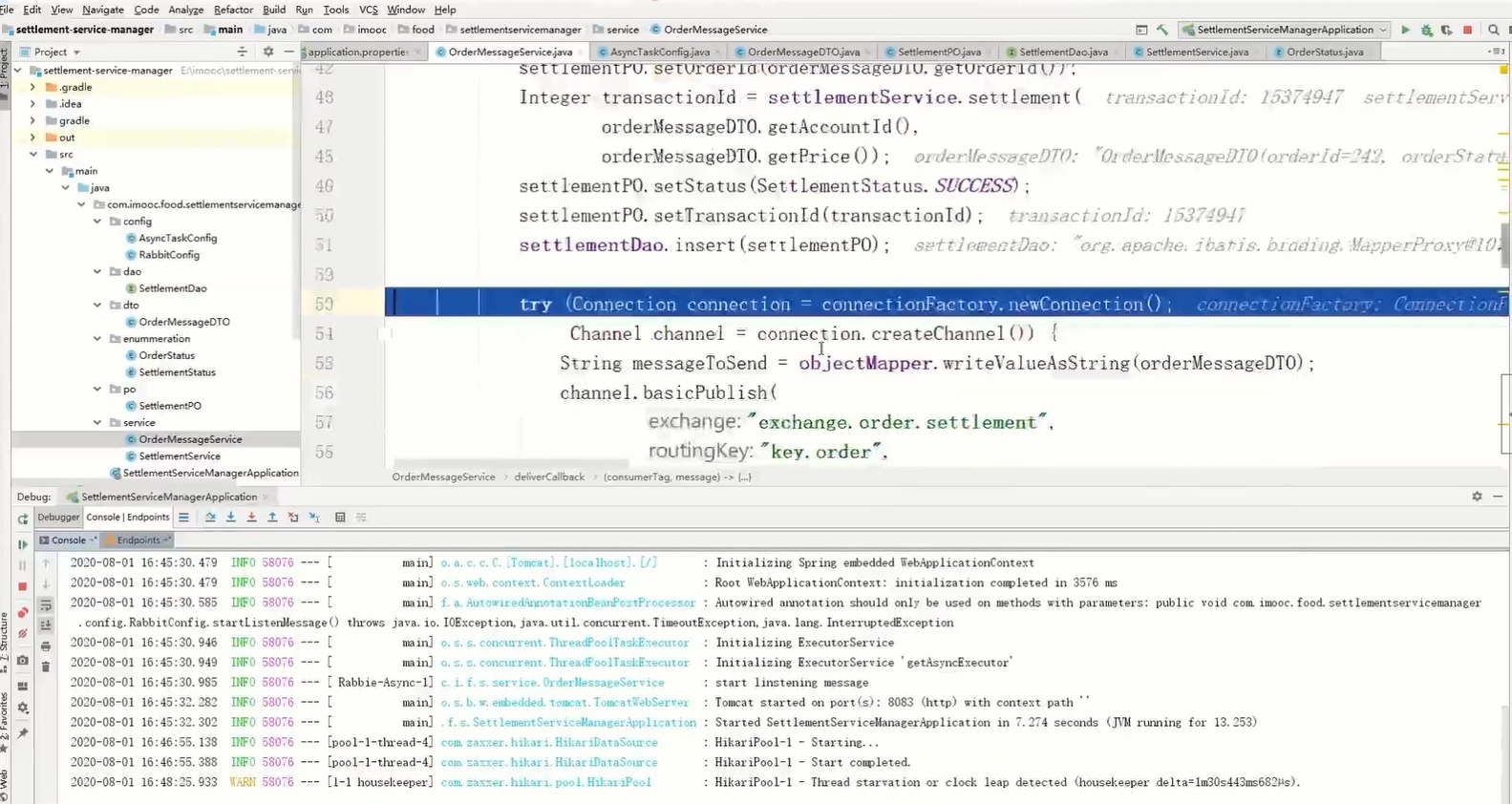Screen dimensions: 1512x804
Task: Click the service breadcrumb in navigation bar
Action: click(622, 30)
